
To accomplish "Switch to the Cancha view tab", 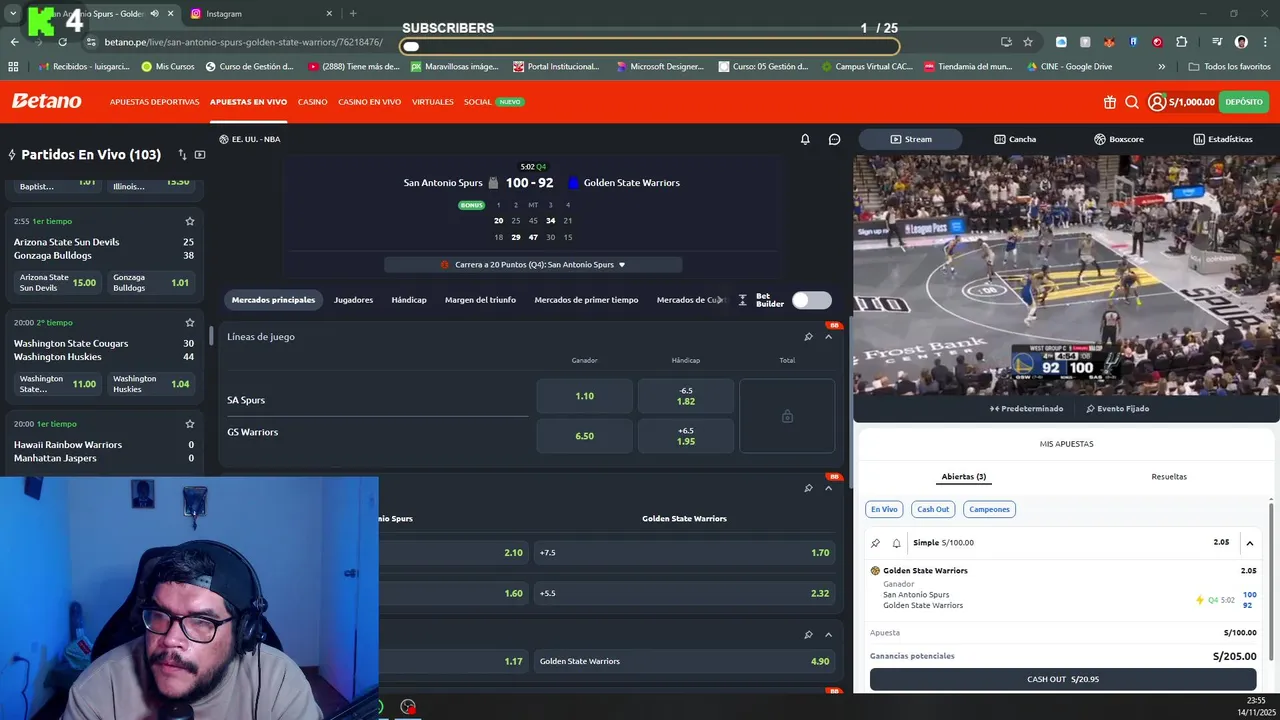I will click(1015, 139).
